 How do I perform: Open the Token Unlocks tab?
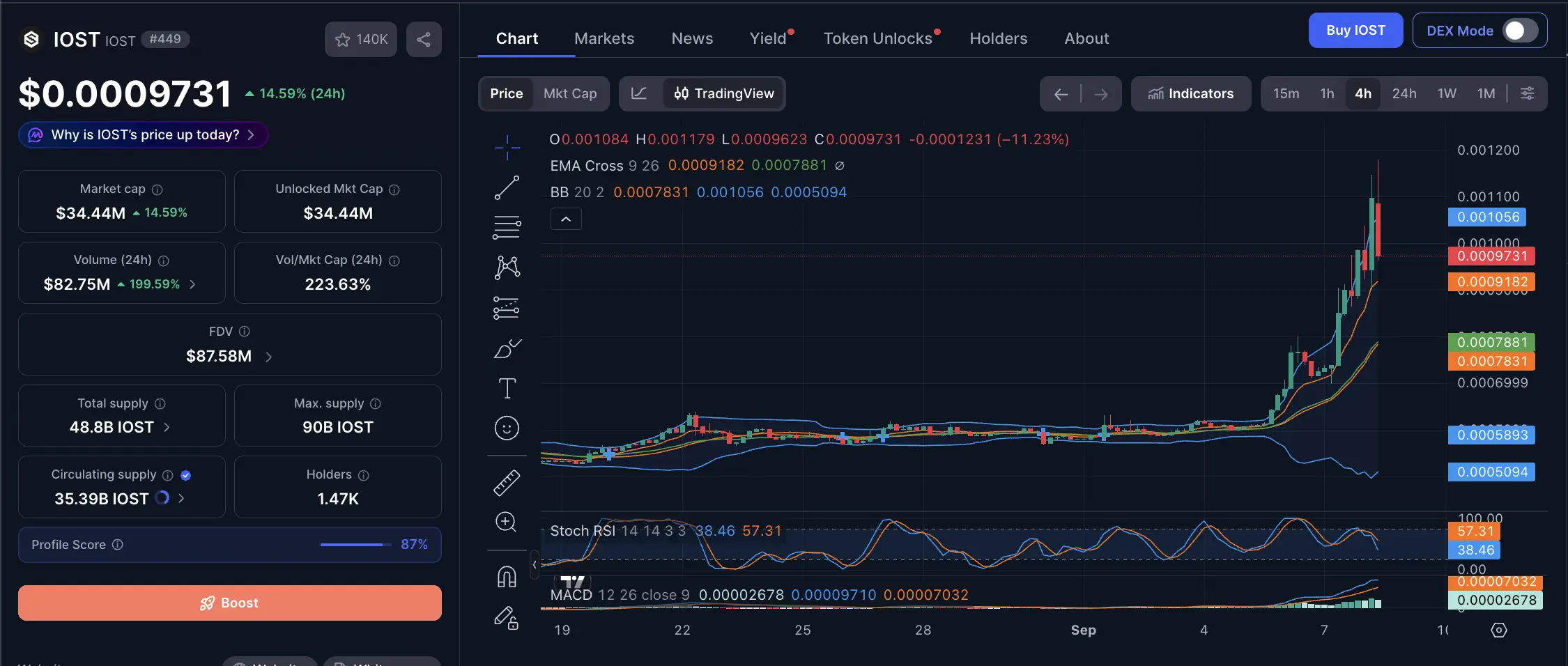pos(878,38)
